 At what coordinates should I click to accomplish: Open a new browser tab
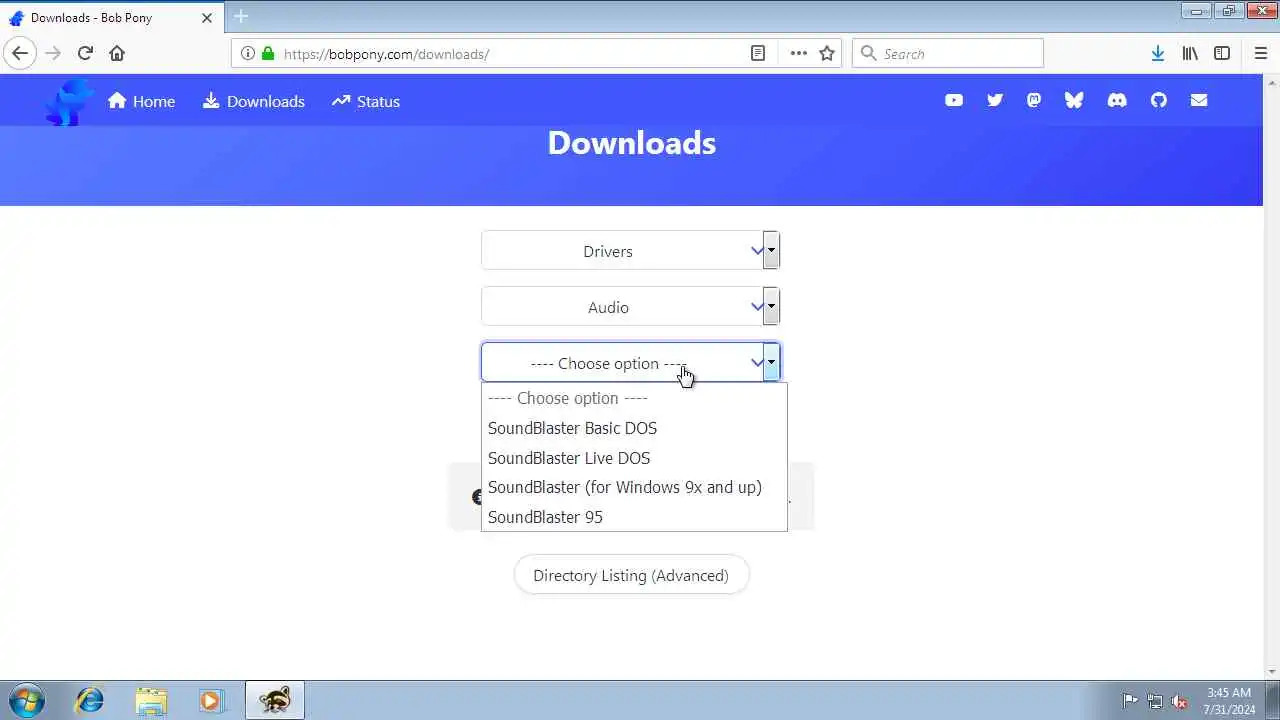(x=240, y=17)
